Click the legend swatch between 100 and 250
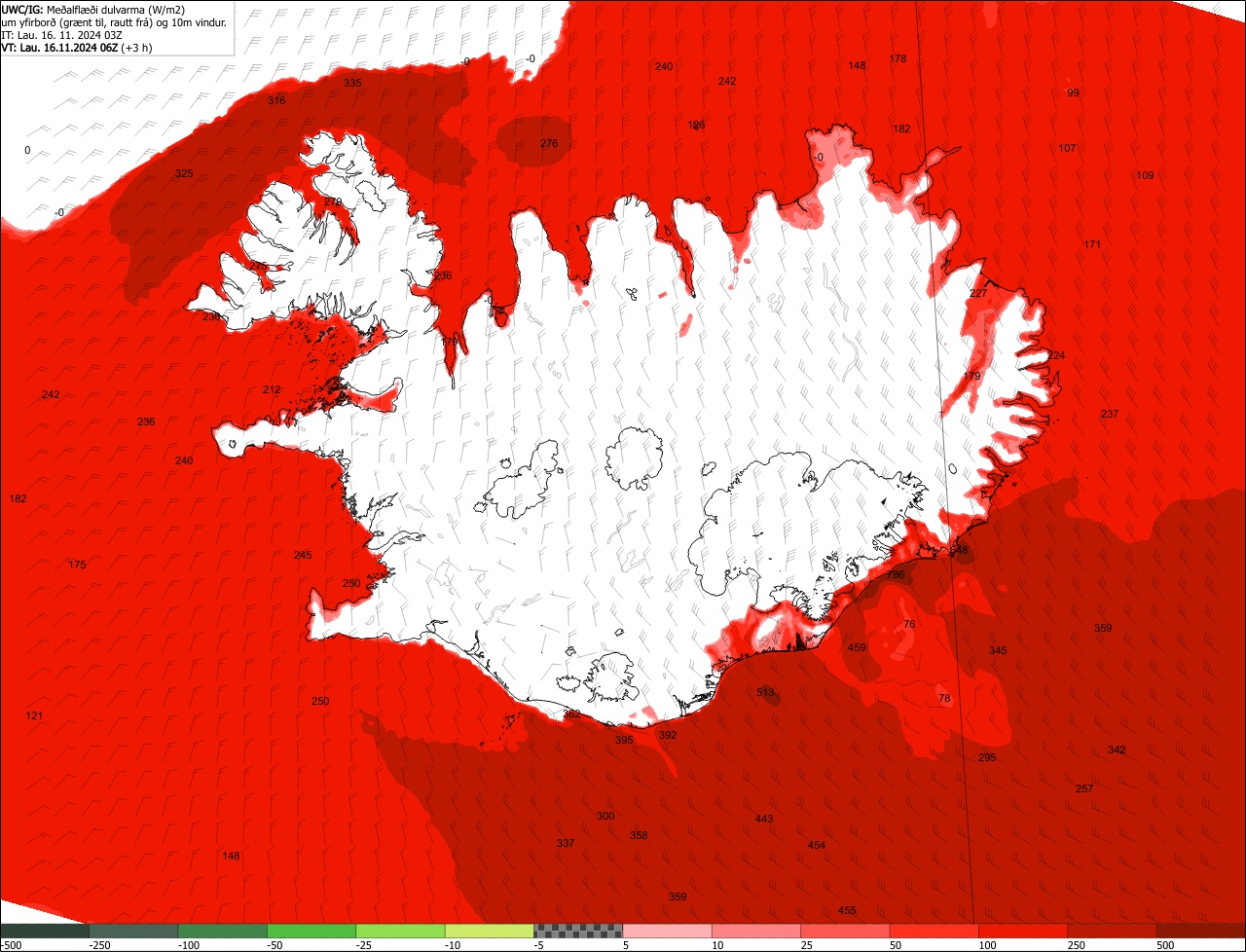Screen dimensions: 1246x952 click(1023, 931)
